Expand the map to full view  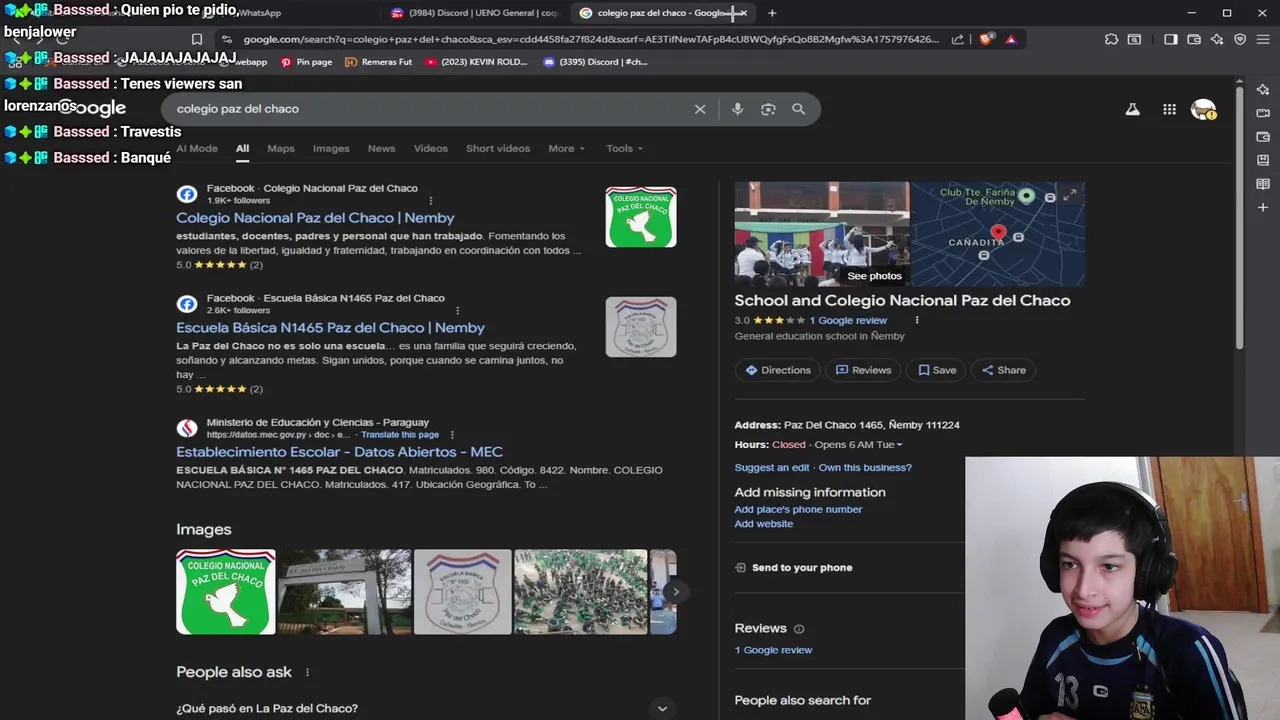tap(1070, 195)
